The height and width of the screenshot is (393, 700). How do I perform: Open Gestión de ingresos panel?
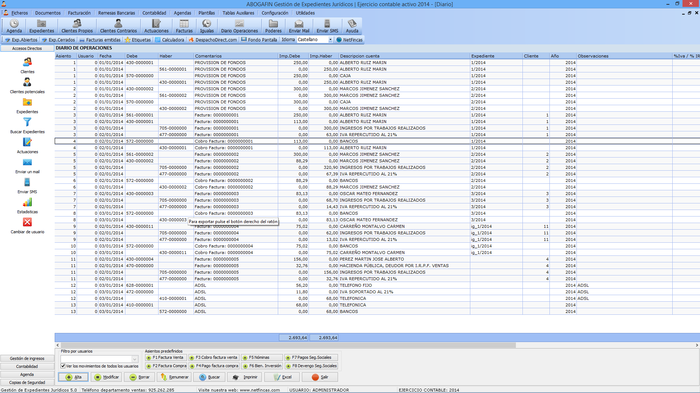pos(27,358)
